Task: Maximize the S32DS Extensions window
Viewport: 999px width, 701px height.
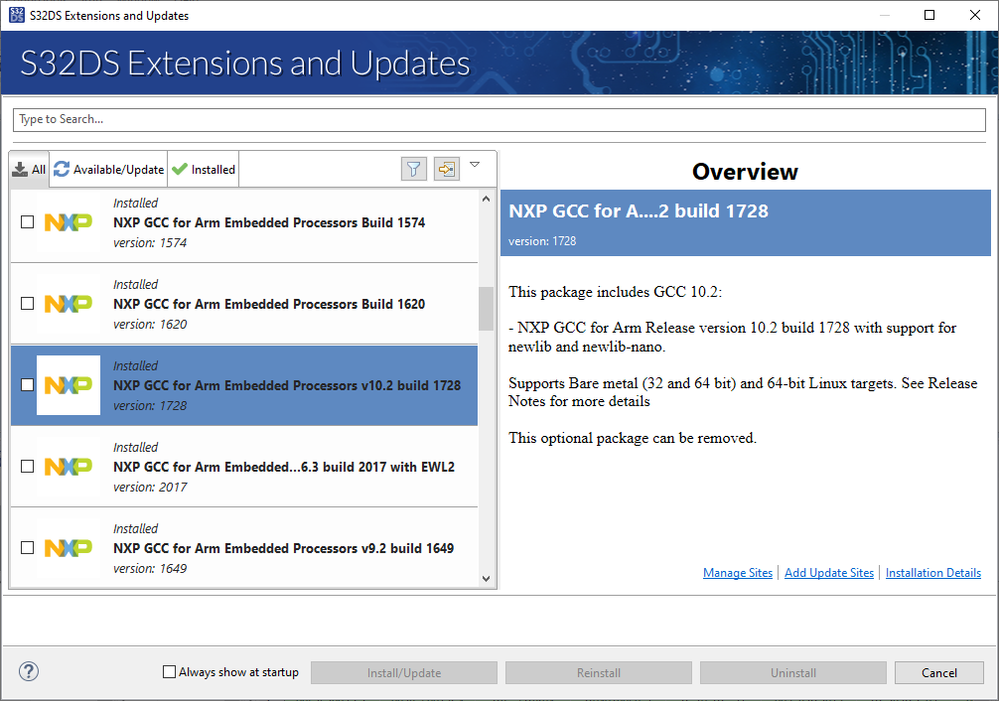Action: pyautogui.click(x=930, y=15)
